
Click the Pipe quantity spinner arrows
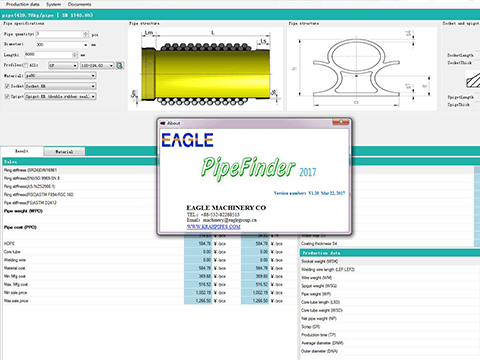tap(86, 34)
